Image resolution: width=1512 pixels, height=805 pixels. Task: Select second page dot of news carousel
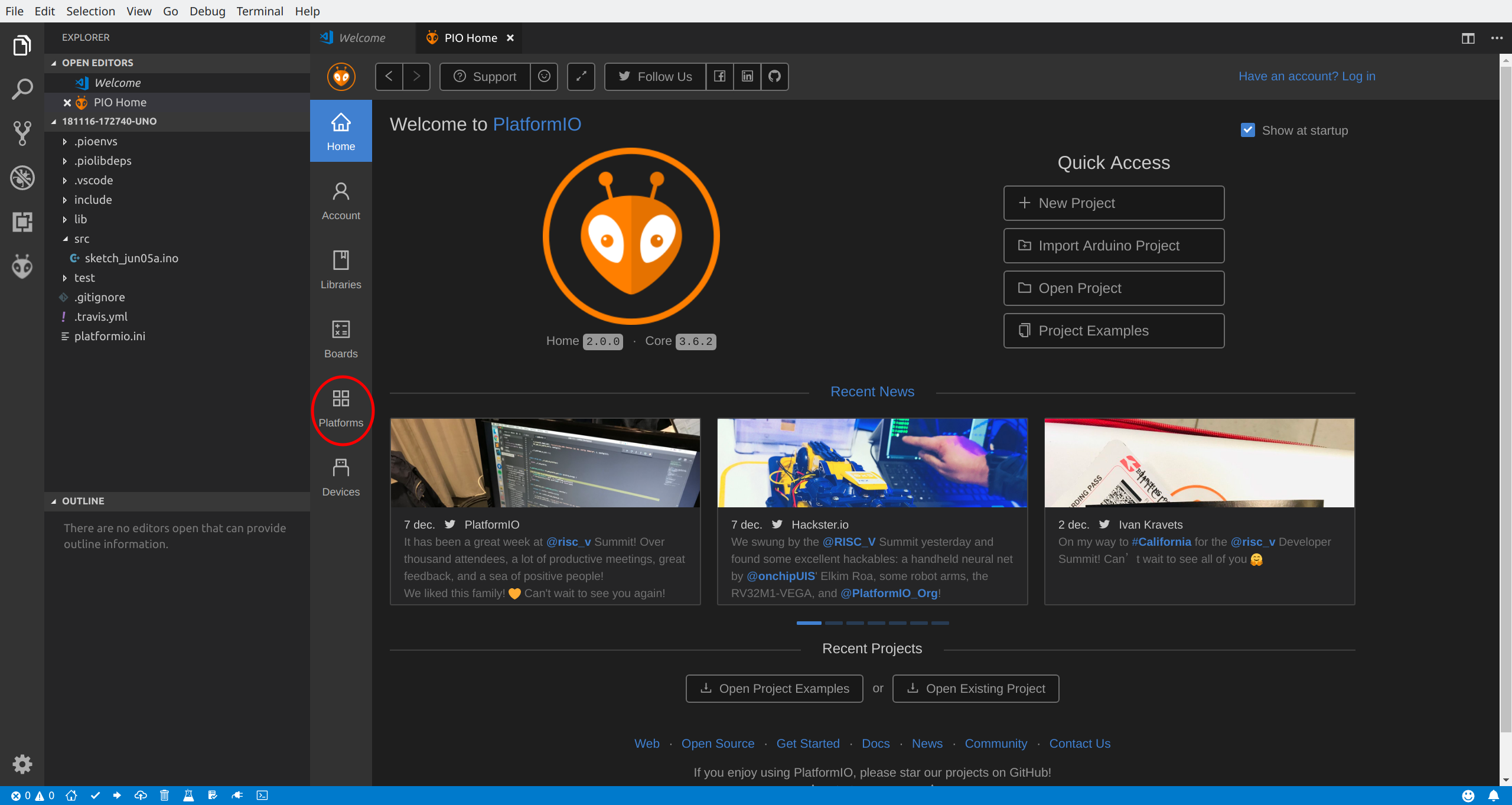click(x=833, y=623)
